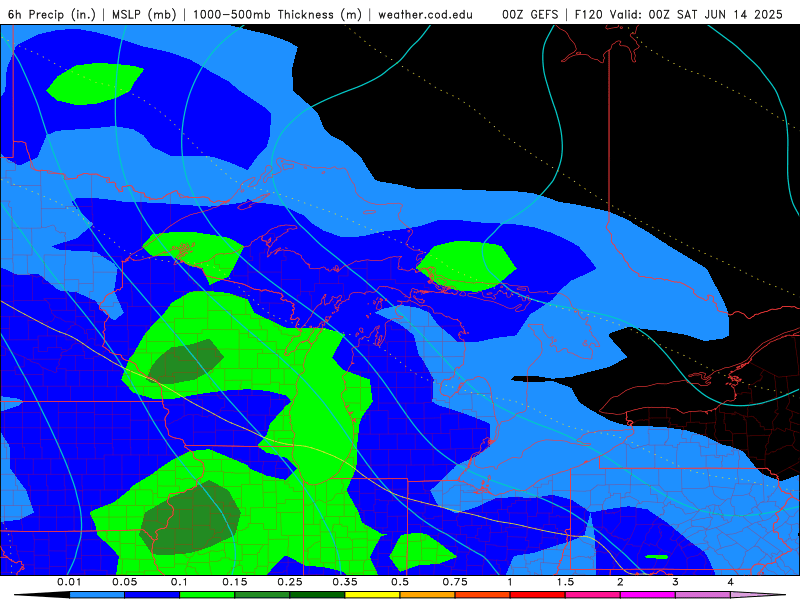This screenshot has height=600, width=800.
Task: Select the yellow 0.35–0.5 legend swatch
Action: pyautogui.click(x=372, y=595)
